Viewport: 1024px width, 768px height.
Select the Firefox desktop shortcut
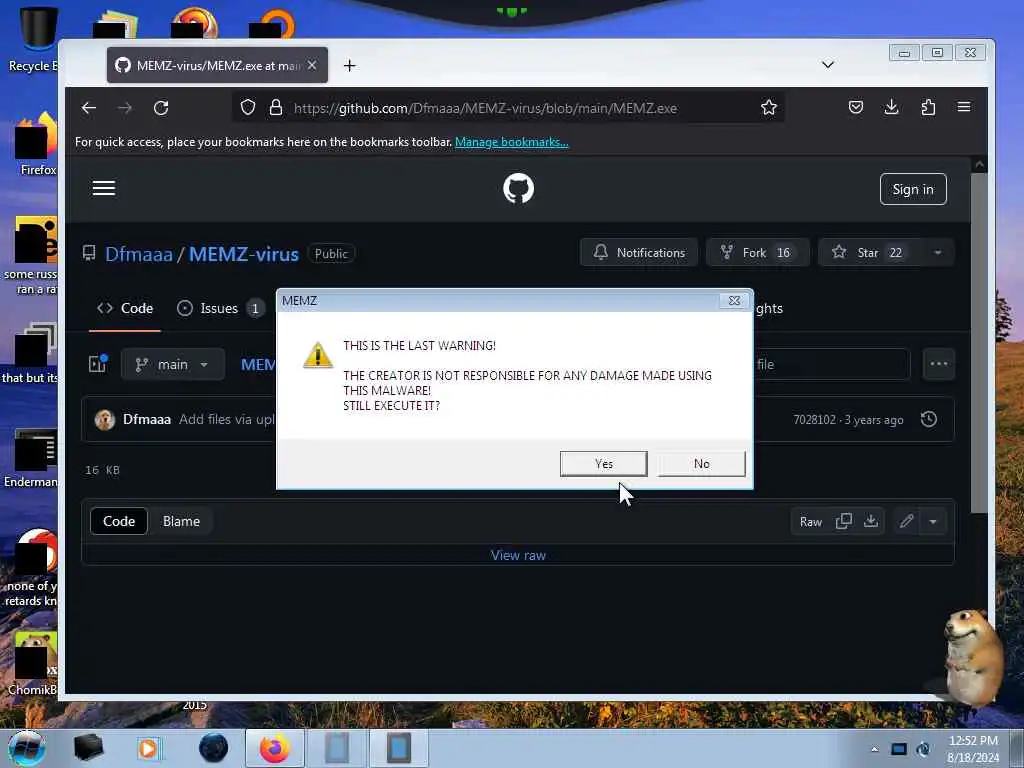coord(35,145)
